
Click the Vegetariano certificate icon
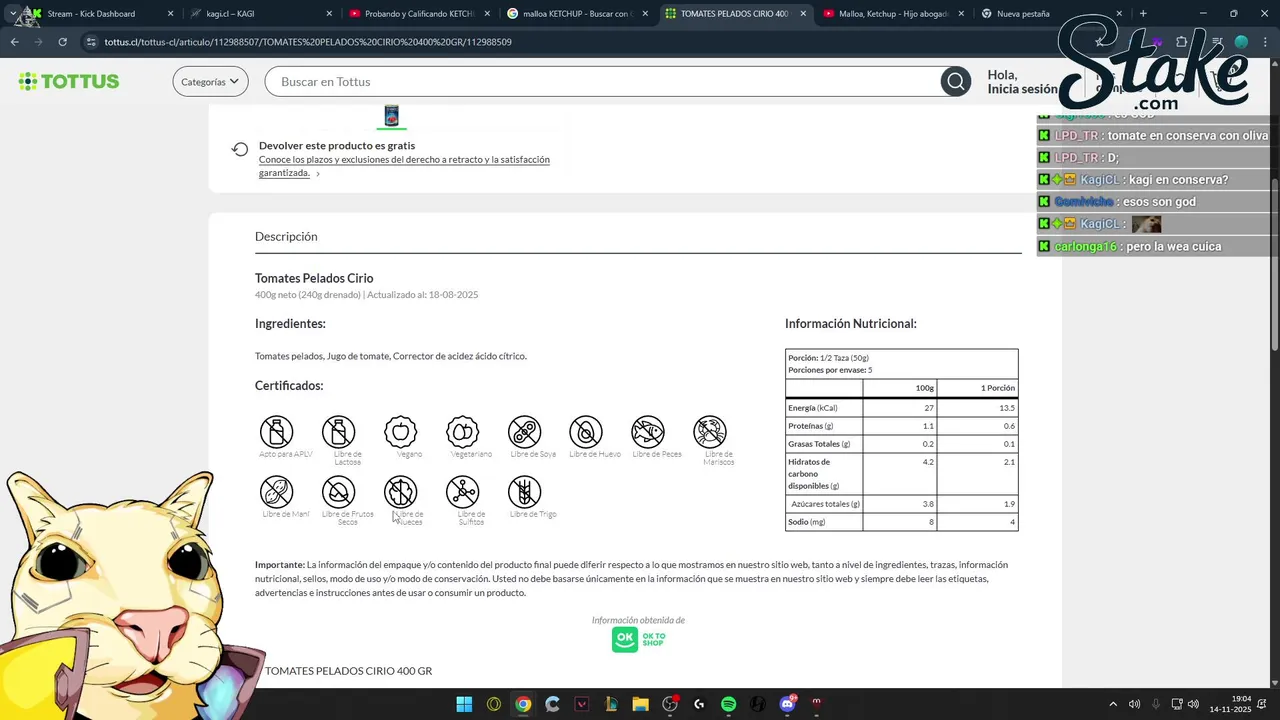click(x=463, y=432)
